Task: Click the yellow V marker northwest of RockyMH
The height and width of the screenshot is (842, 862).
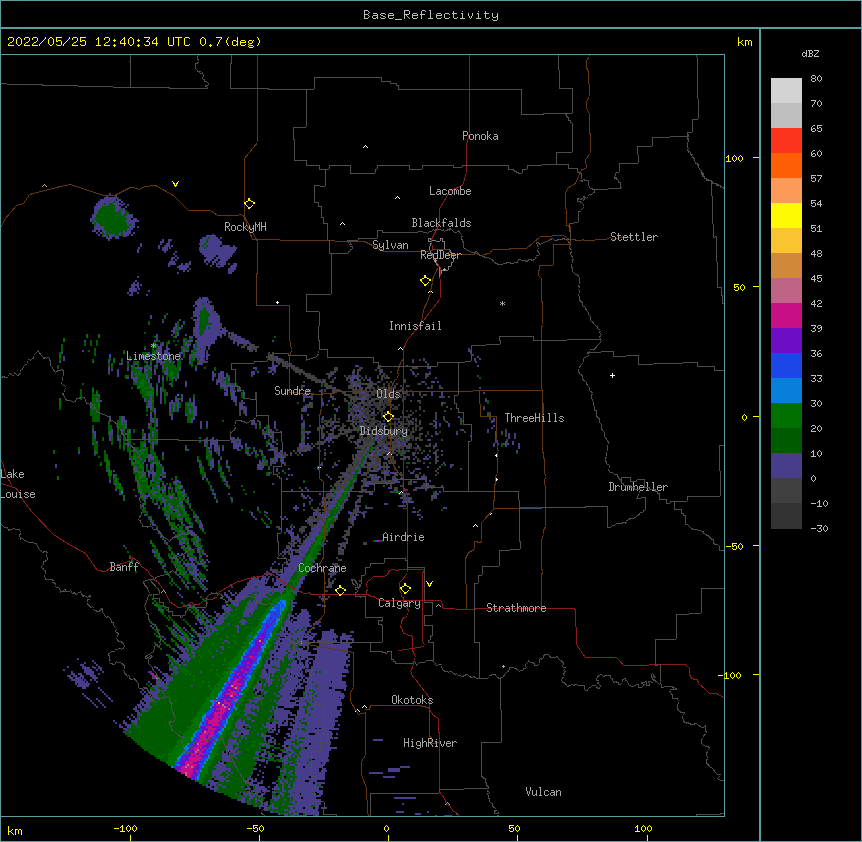Action: (x=175, y=184)
